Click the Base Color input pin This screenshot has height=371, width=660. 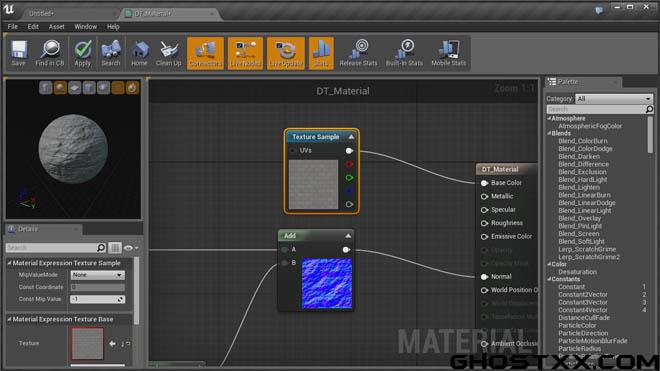tap(484, 183)
